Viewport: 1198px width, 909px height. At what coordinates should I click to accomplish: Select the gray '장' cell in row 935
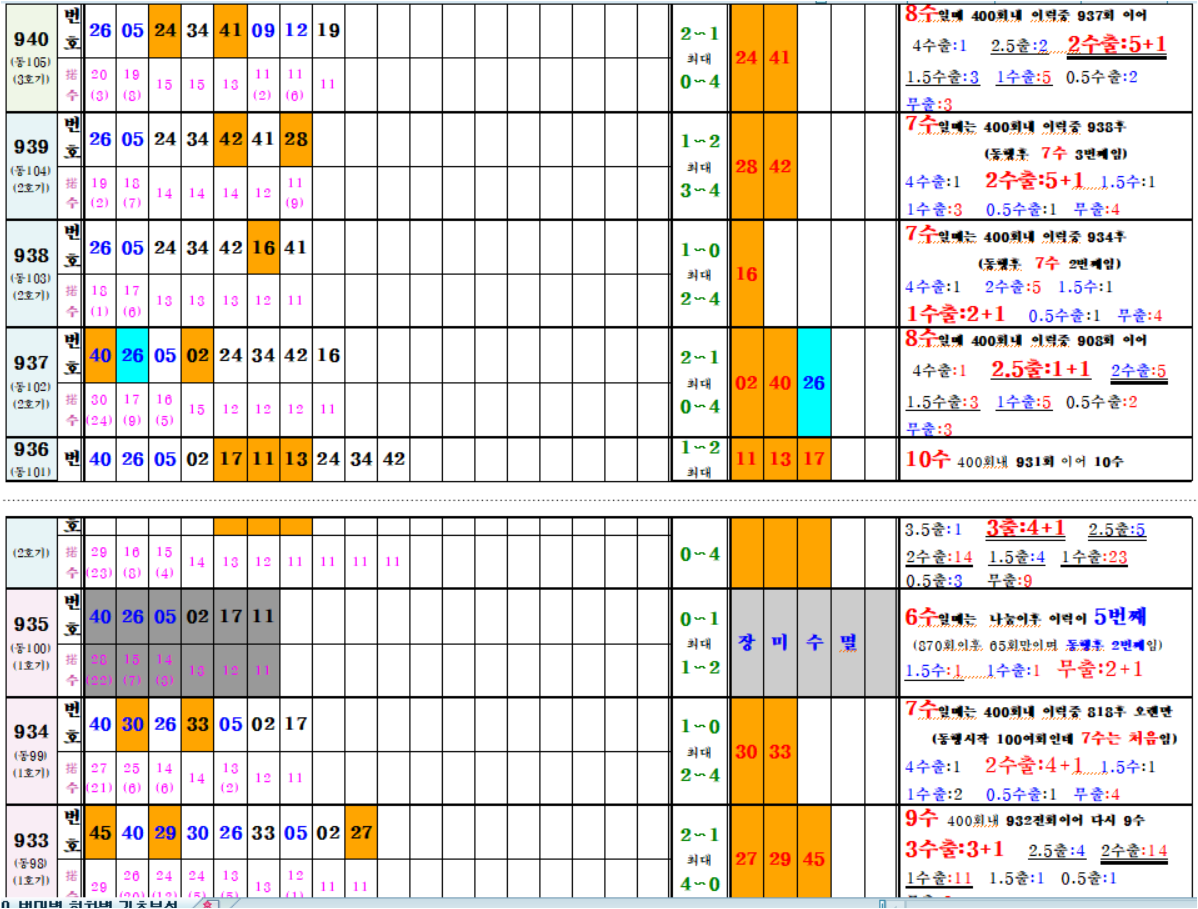747,642
